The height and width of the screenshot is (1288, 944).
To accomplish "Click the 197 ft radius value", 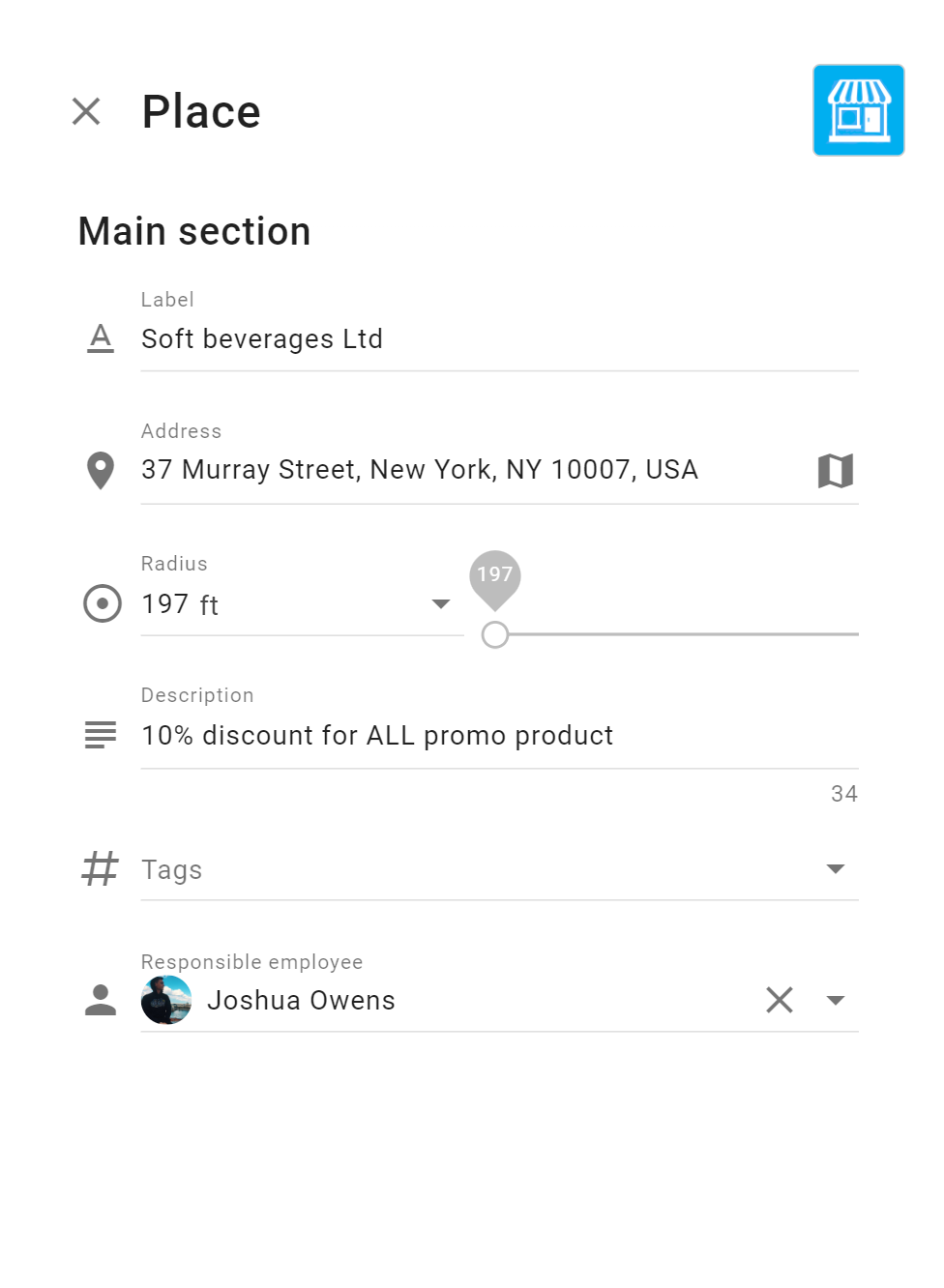I will click(x=180, y=604).
